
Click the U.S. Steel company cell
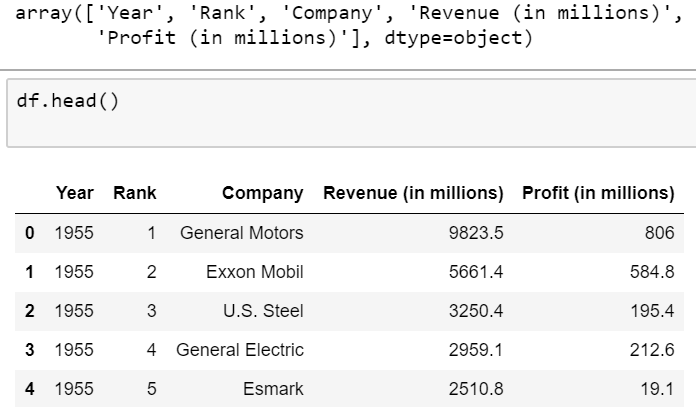[x=263, y=311]
